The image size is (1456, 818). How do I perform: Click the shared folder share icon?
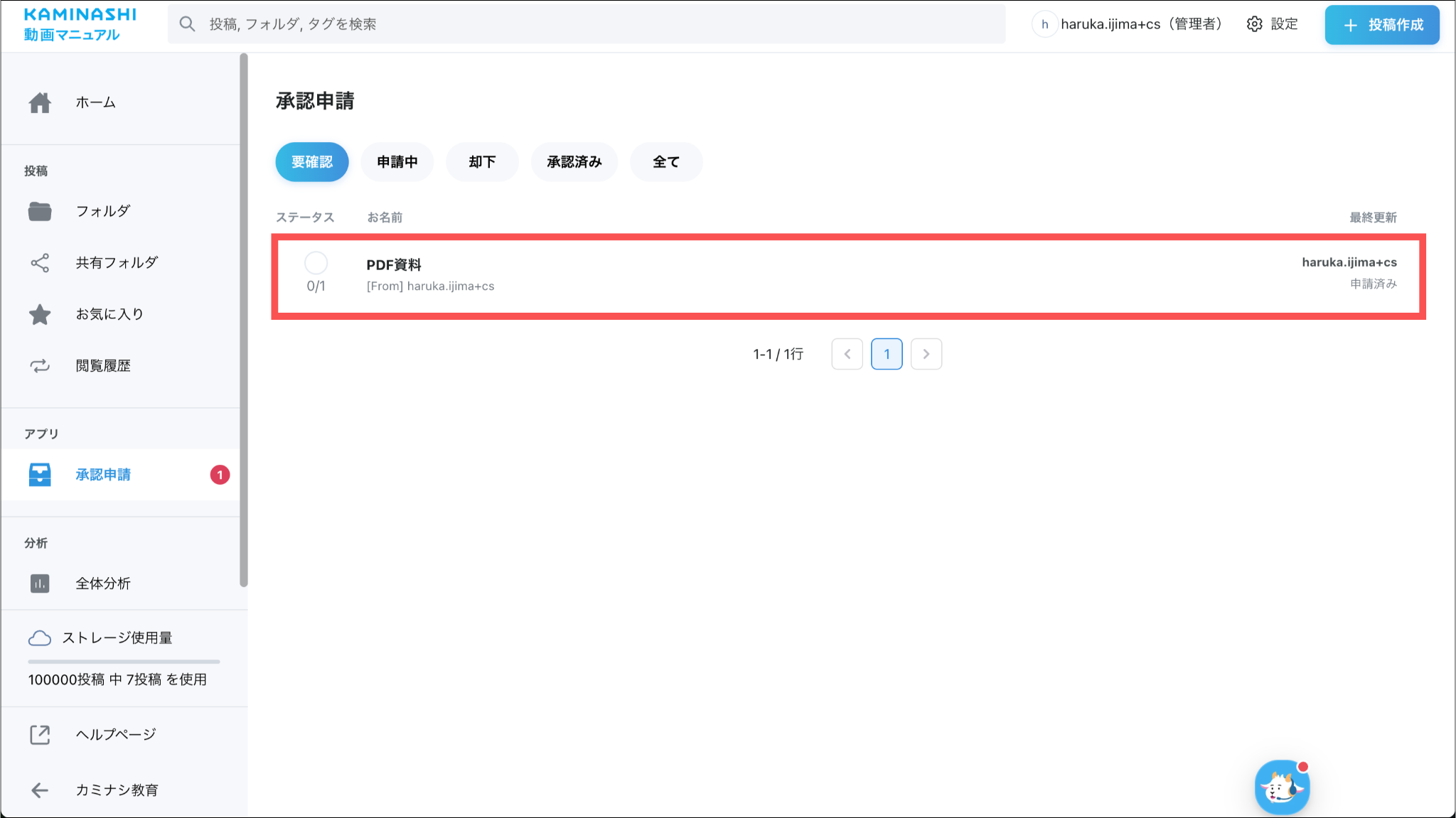click(40, 263)
